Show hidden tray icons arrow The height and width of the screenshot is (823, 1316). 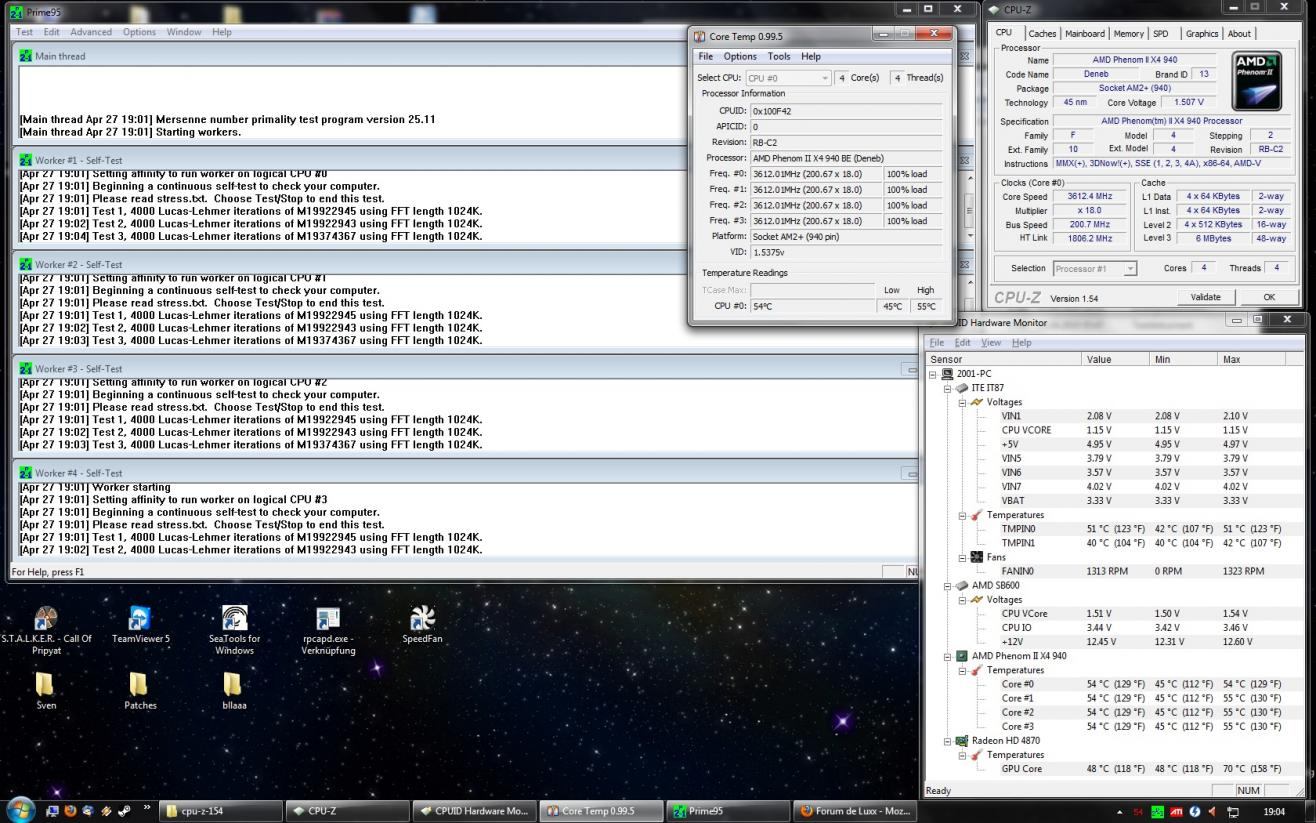(x=1119, y=811)
